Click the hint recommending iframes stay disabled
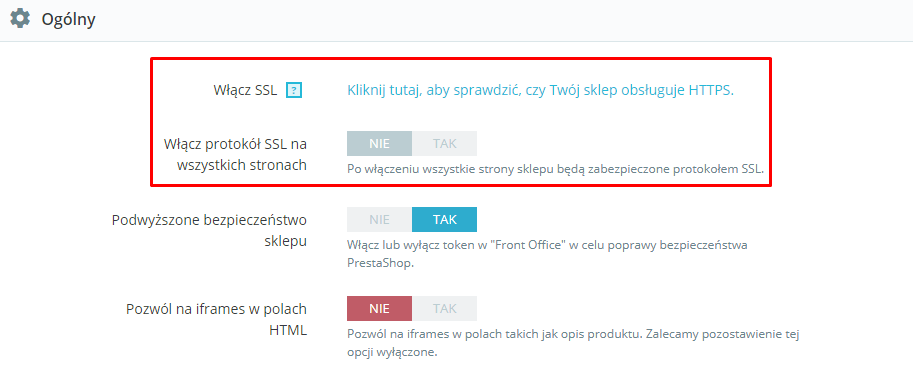The image size is (913, 374). tap(573, 343)
